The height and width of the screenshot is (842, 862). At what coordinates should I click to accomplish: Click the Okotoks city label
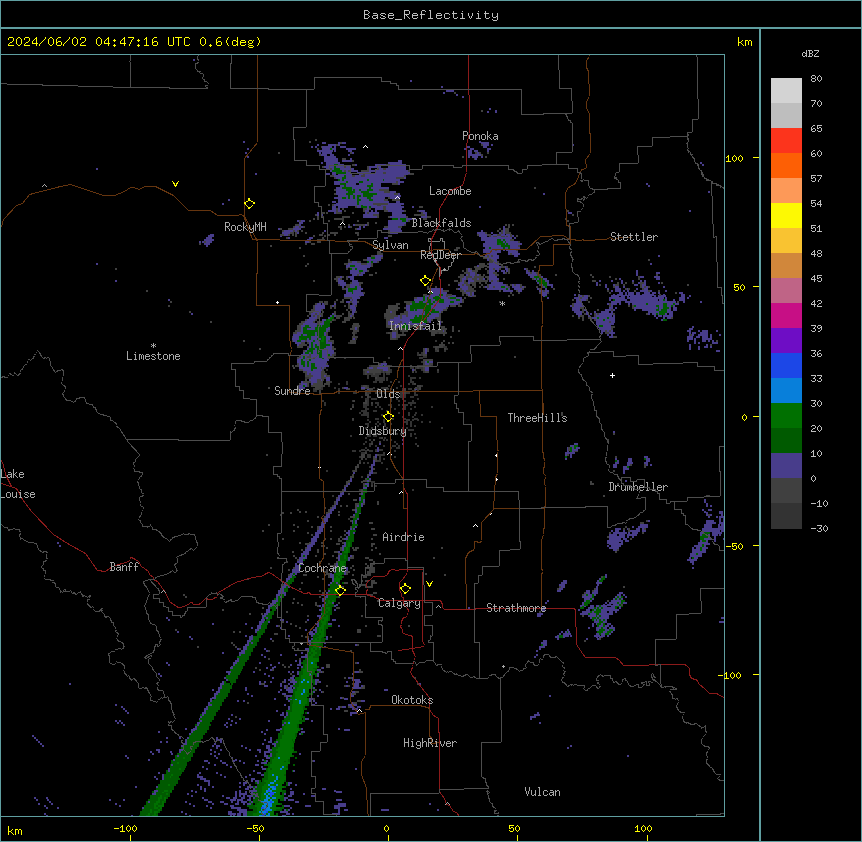point(412,700)
